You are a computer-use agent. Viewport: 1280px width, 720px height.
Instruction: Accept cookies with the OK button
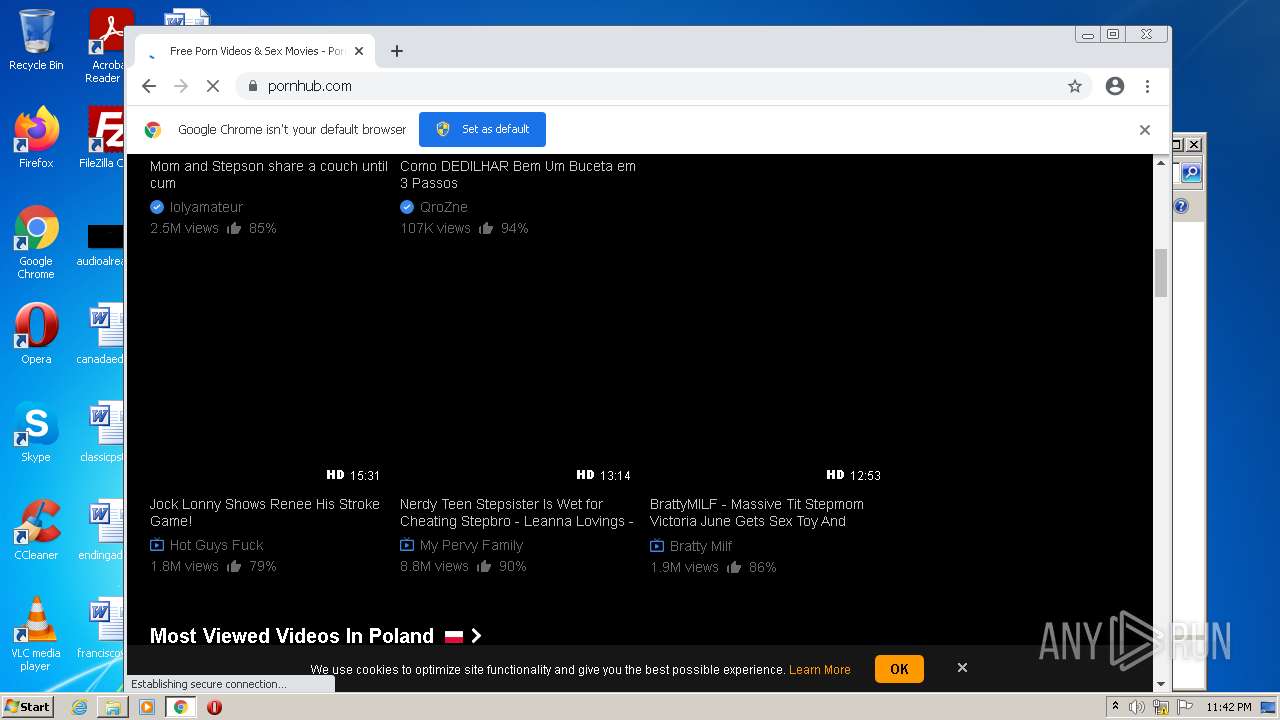899,669
